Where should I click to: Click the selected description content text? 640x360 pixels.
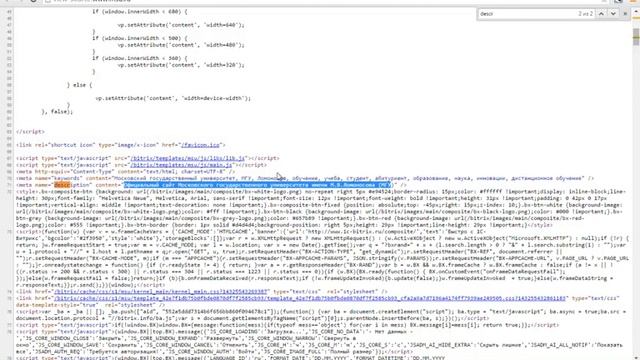pyautogui.click(x=258, y=185)
